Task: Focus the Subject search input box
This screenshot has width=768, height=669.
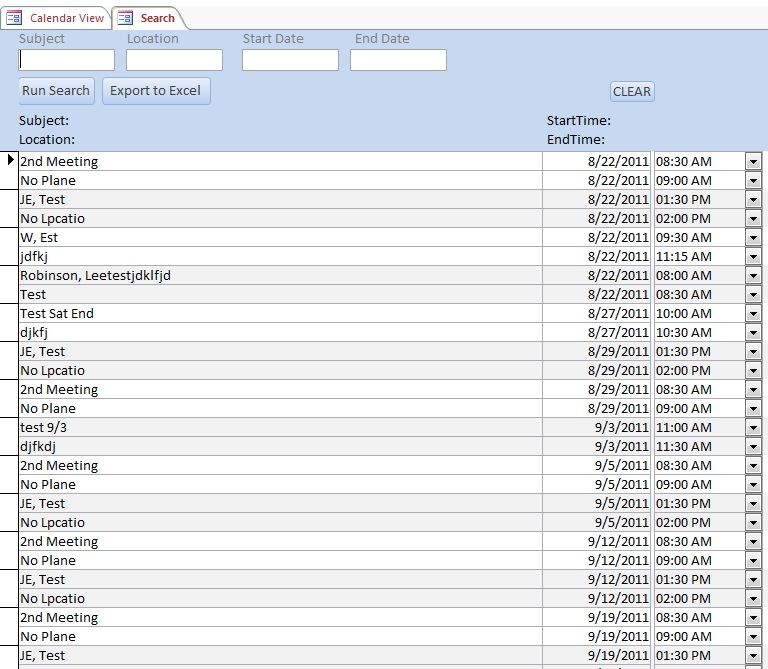Action: tap(67, 60)
